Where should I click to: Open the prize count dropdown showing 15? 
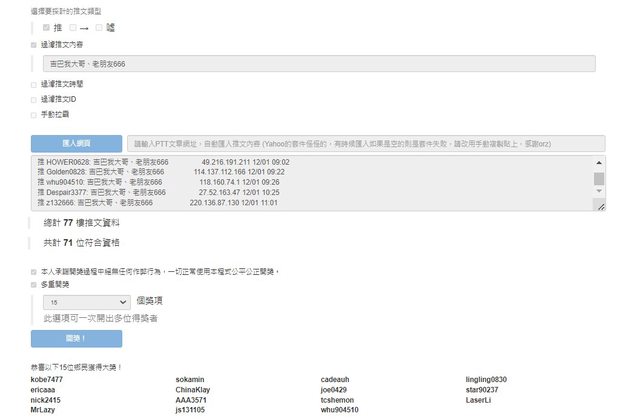point(87,301)
